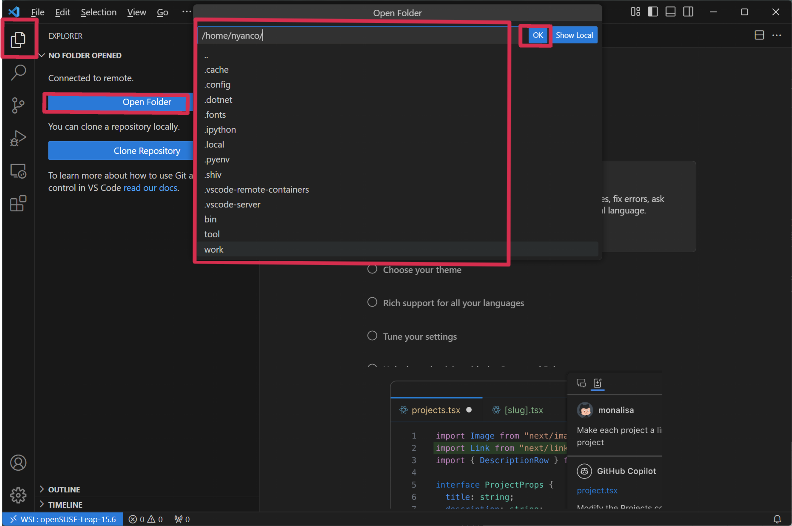Click the Customize Layout icon
The width and height of the screenshot is (792, 526).
(635, 12)
